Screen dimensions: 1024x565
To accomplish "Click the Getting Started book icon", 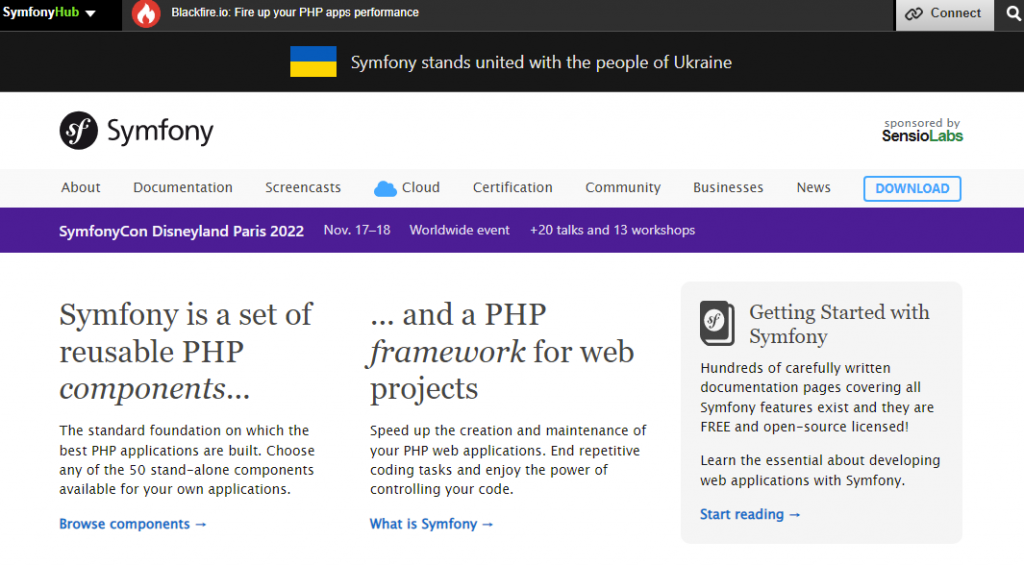I will tap(717, 323).
